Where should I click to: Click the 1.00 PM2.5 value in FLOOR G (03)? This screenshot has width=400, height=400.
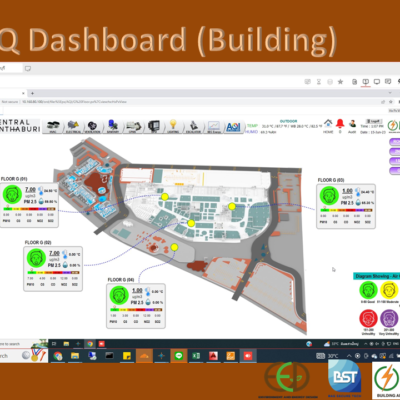(347, 191)
